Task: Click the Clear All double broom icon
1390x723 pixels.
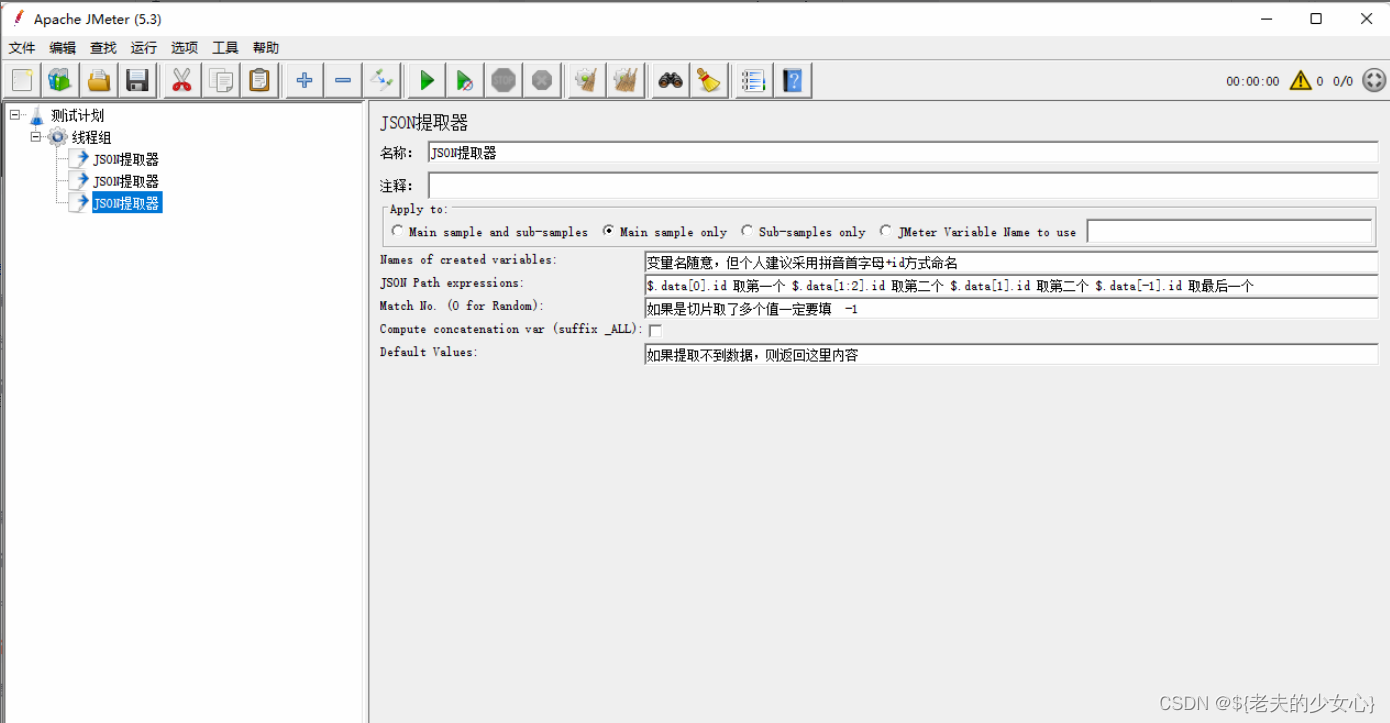Action: (x=626, y=80)
